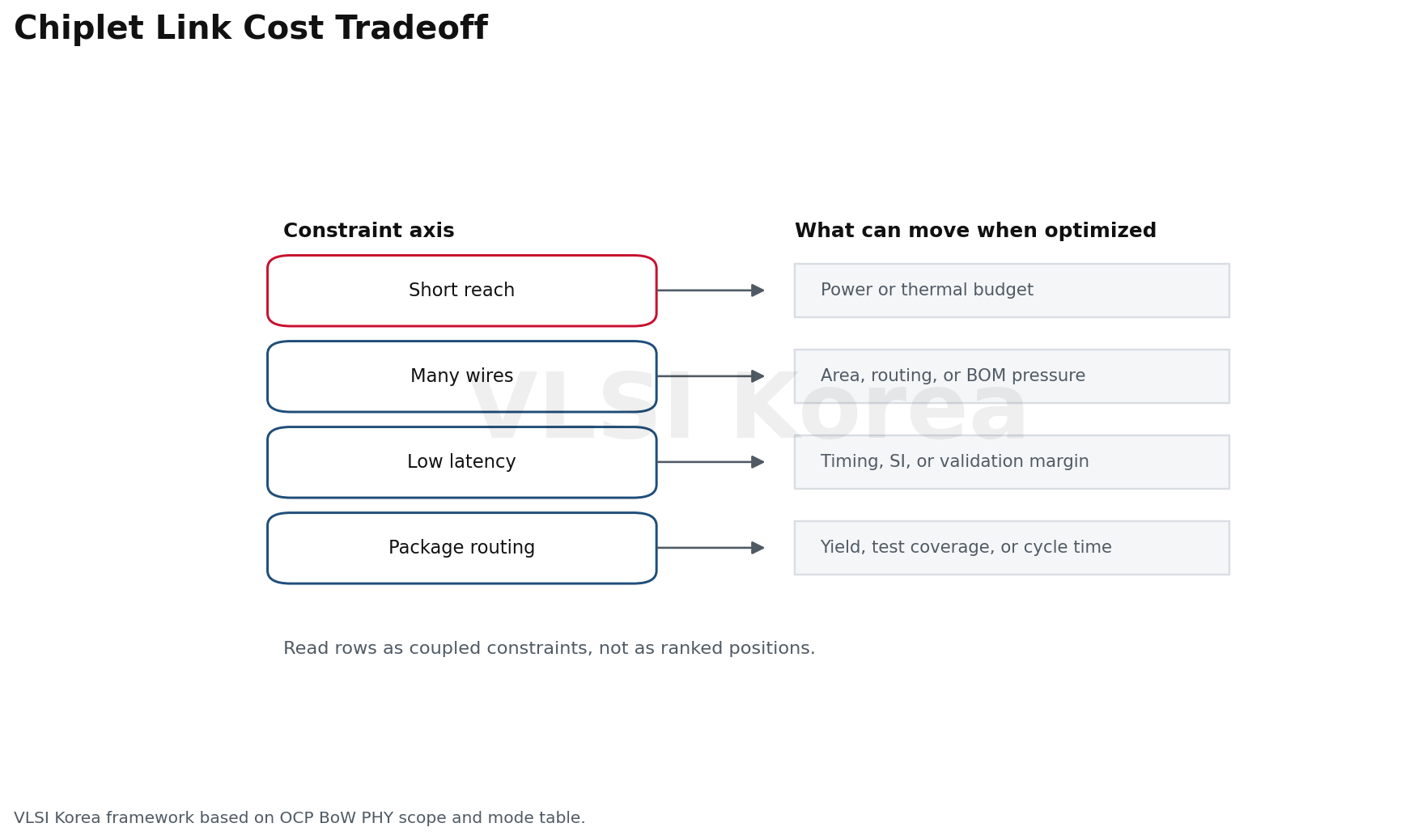Click the Power or thermal budget box
The width and height of the screenshot is (1422, 840).
point(1012,291)
